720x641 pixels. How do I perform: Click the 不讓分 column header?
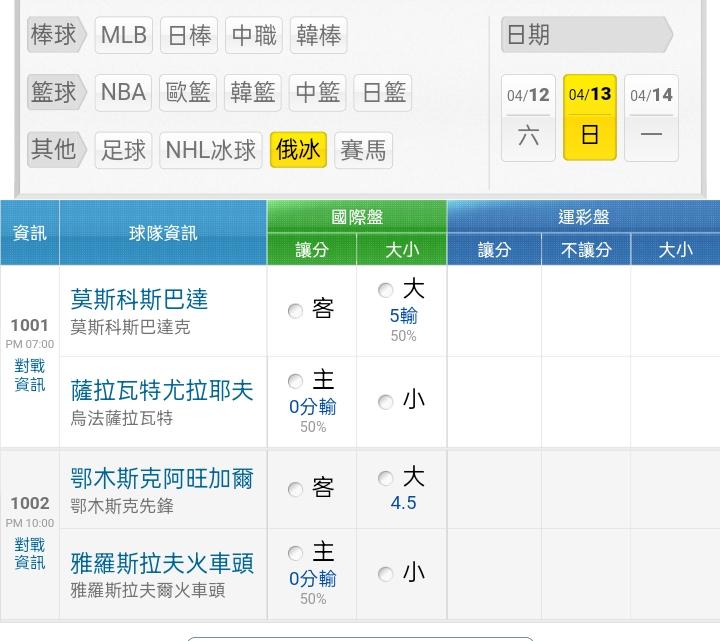[x=586, y=250]
